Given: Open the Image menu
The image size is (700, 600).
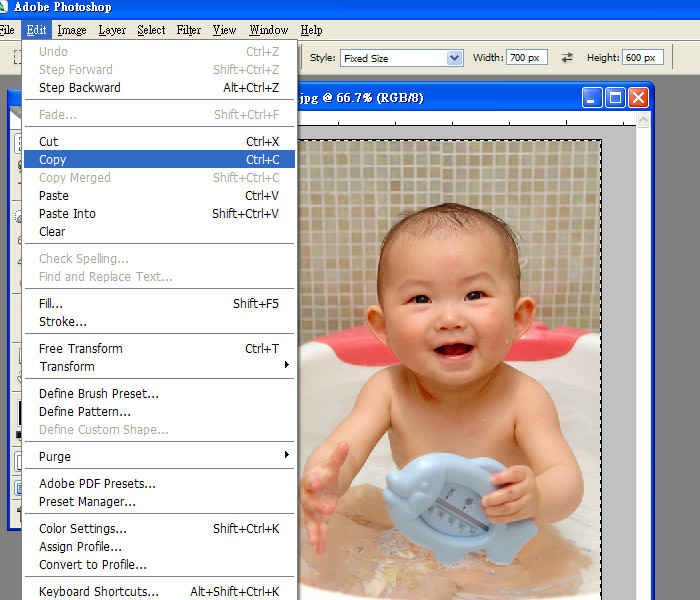Looking at the screenshot, I should tap(72, 30).
